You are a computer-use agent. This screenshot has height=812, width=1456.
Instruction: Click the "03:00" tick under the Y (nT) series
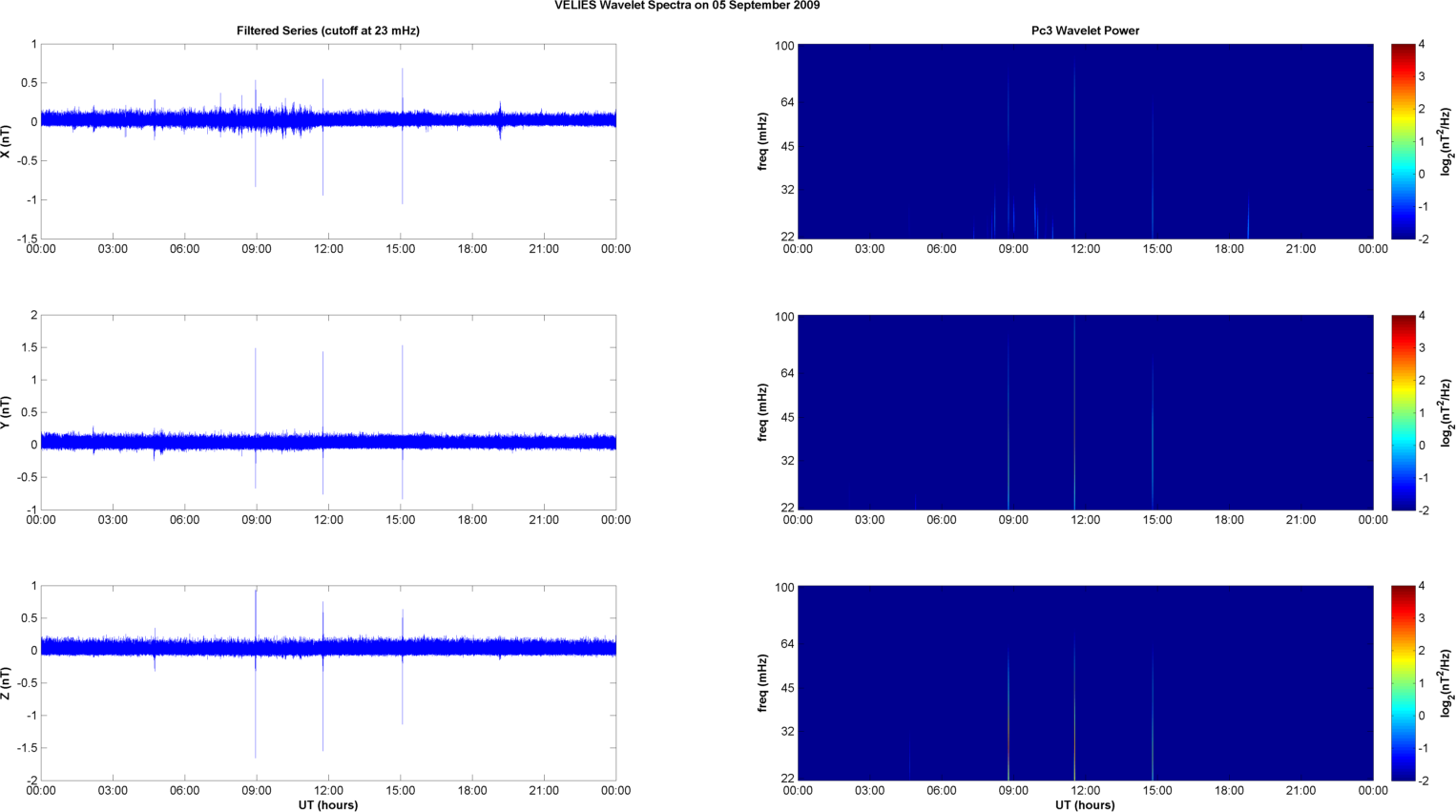click(113, 520)
